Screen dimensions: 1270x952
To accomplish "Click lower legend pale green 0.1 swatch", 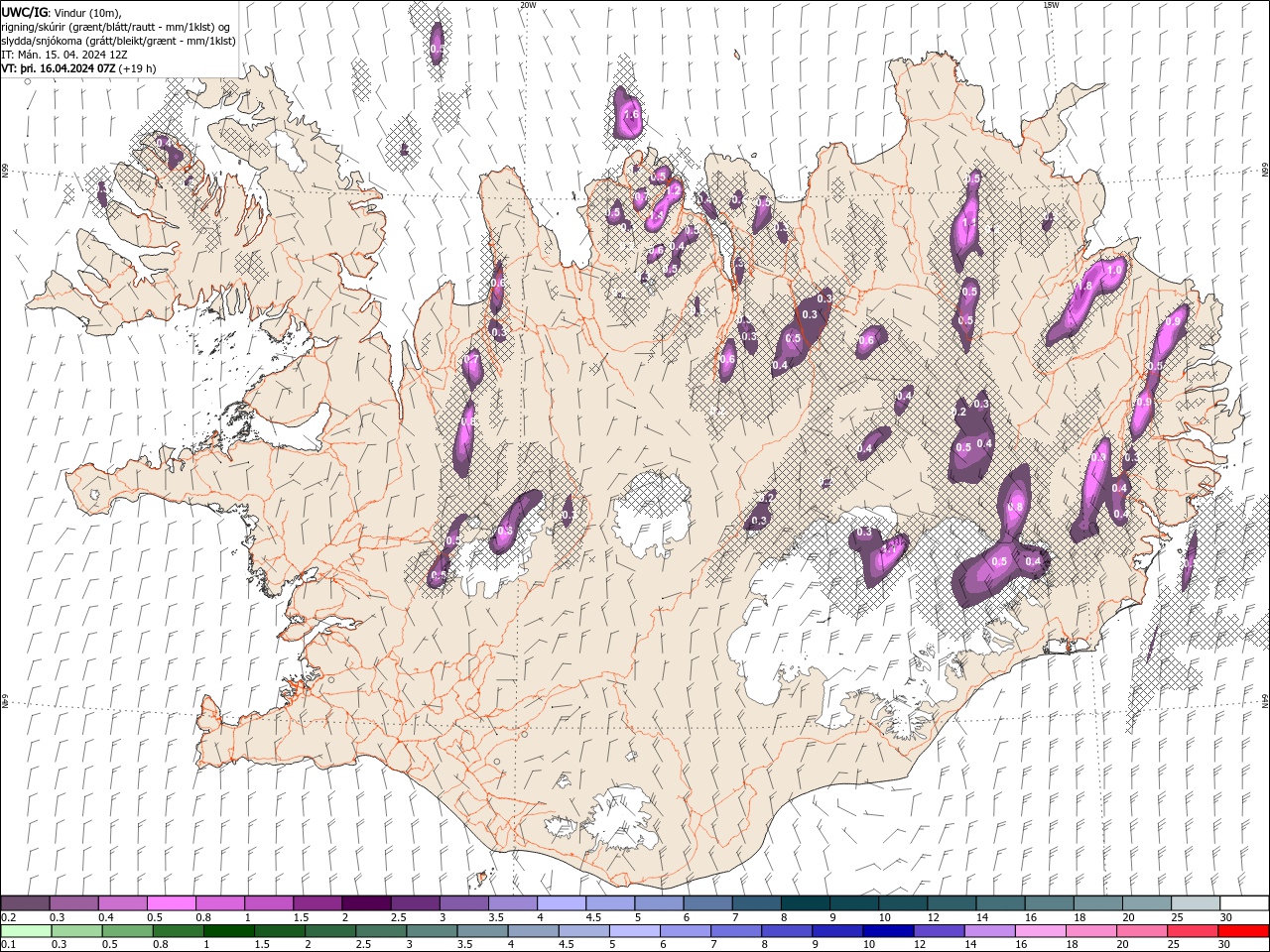I will [26, 931].
